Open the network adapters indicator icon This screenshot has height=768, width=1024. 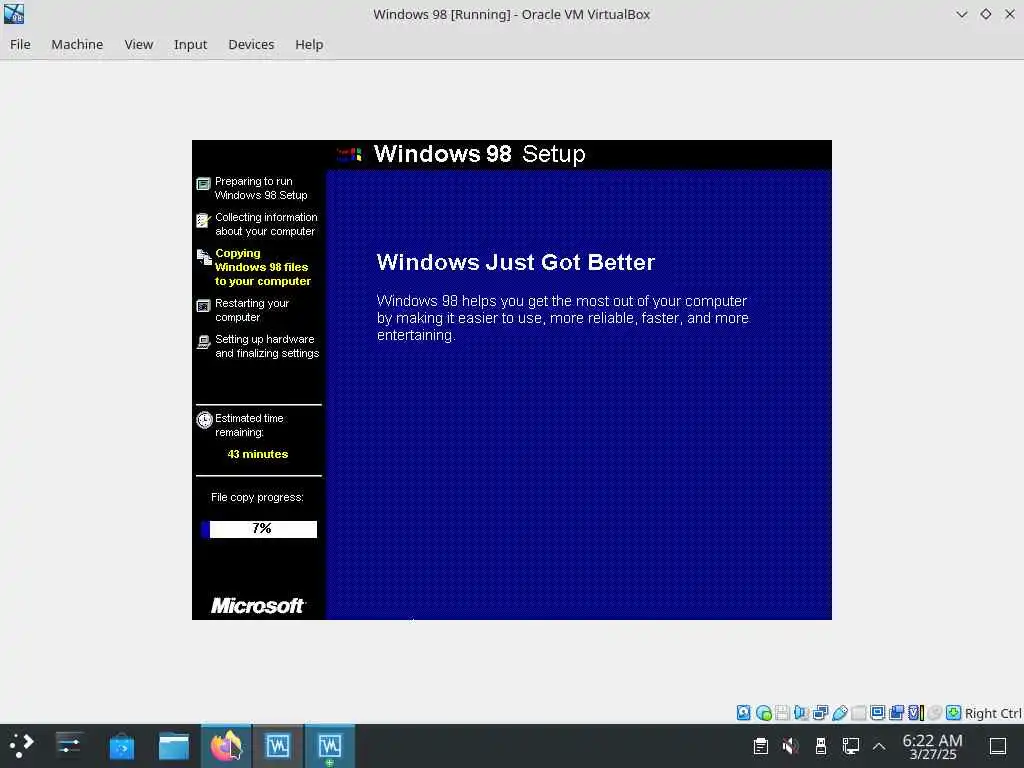[820, 712]
